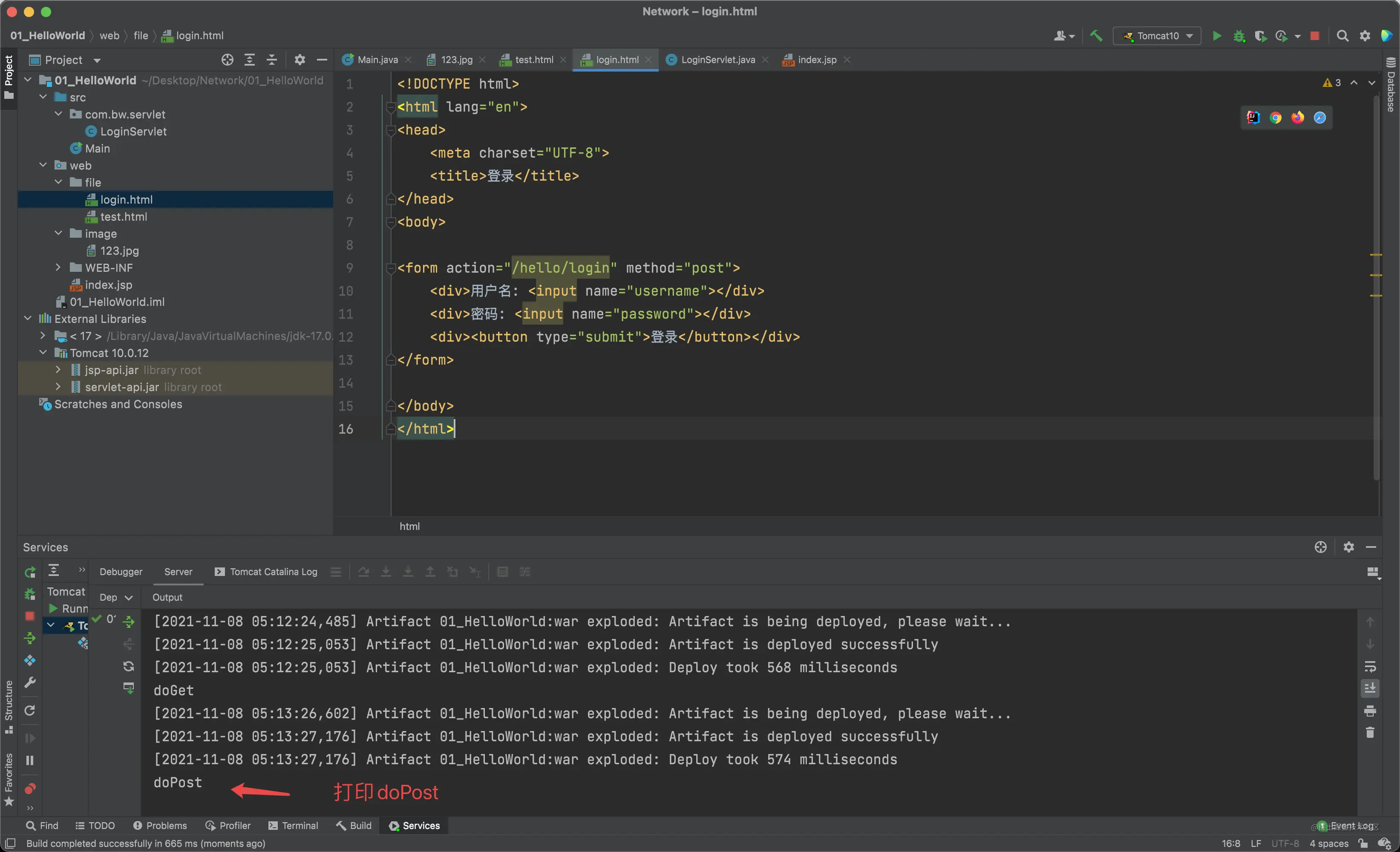Fold the form tag at line 9
This screenshot has width=1400, height=852.
click(391, 268)
